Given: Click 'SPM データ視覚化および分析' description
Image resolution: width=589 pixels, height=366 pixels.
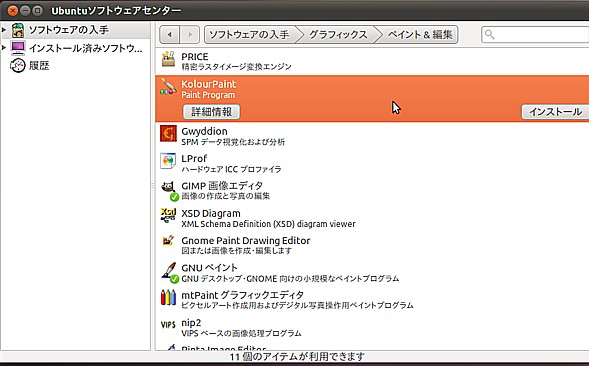Looking at the screenshot, I should [233, 142].
